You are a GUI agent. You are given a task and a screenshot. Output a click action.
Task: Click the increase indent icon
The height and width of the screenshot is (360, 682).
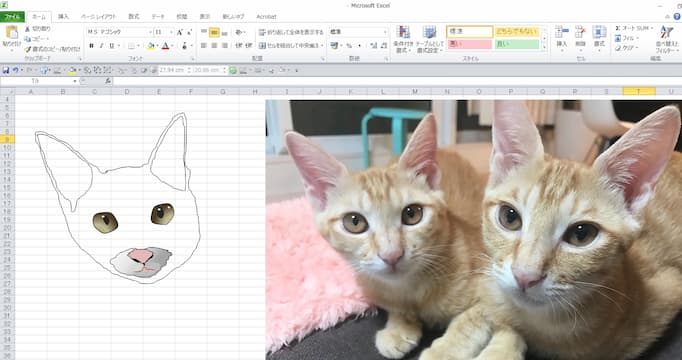(248, 46)
